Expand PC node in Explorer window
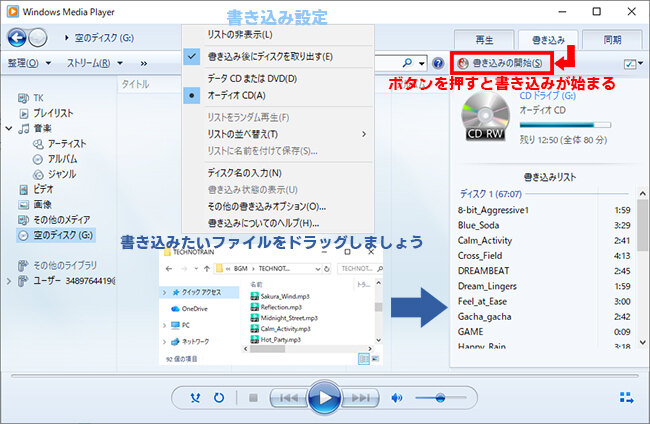 point(165,325)
